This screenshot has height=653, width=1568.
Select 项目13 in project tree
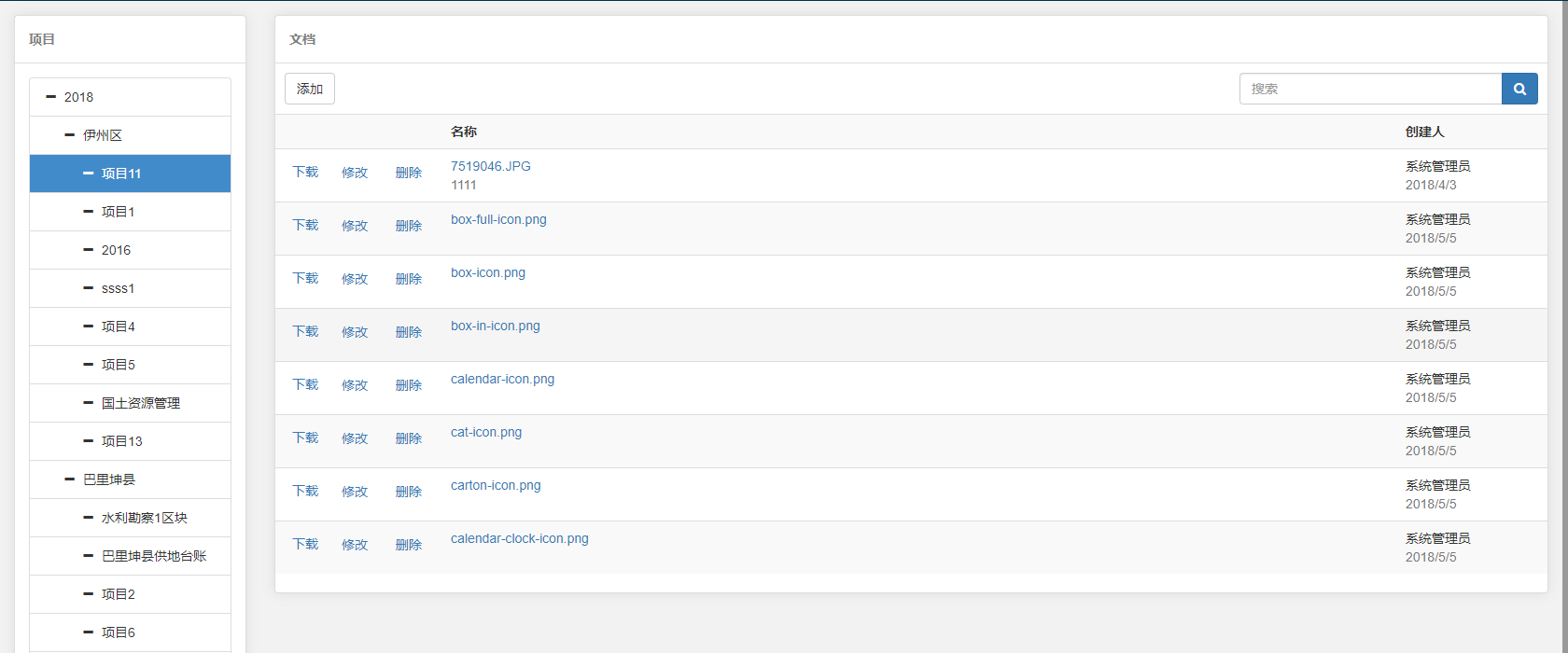[x=121, y=441]
